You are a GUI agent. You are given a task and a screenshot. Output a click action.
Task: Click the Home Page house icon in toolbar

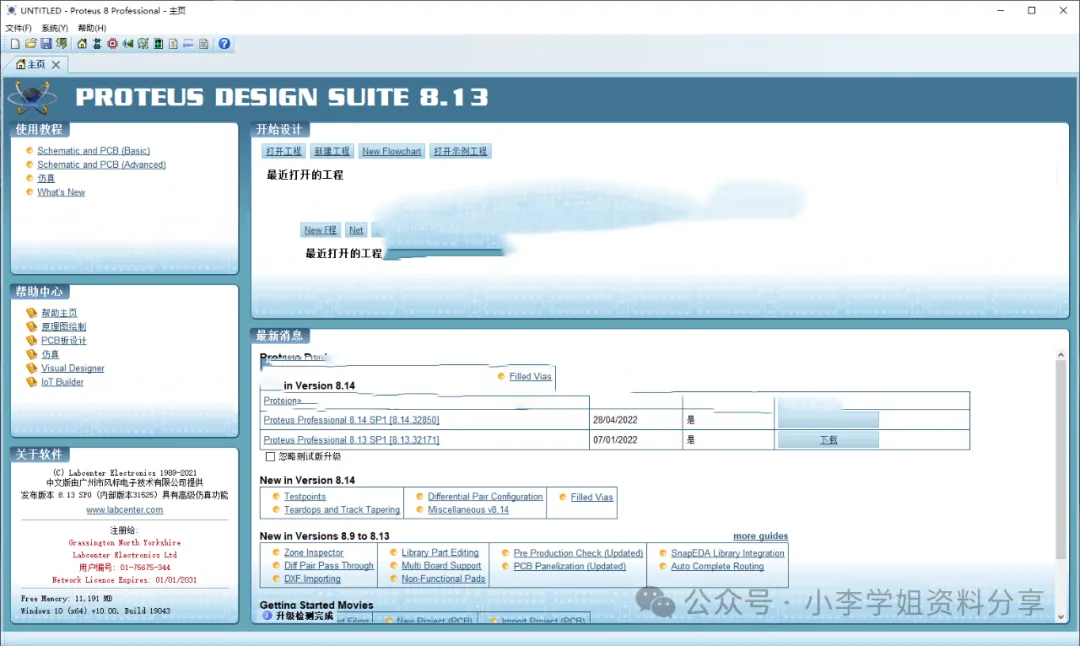tap(82, 43)
